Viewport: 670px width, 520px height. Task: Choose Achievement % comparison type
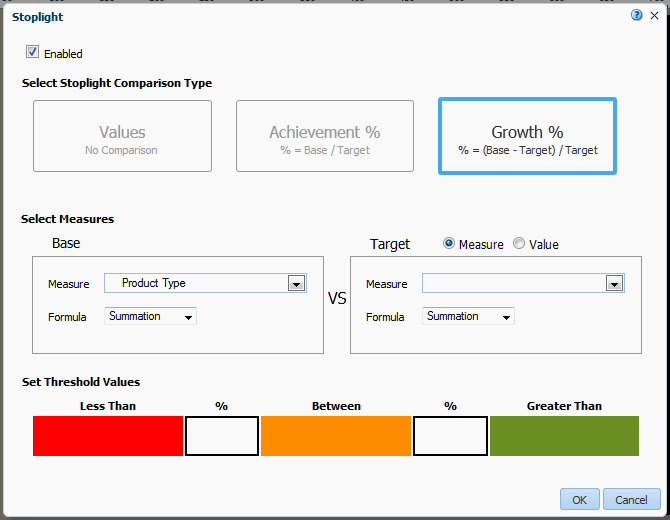point(325,136)
